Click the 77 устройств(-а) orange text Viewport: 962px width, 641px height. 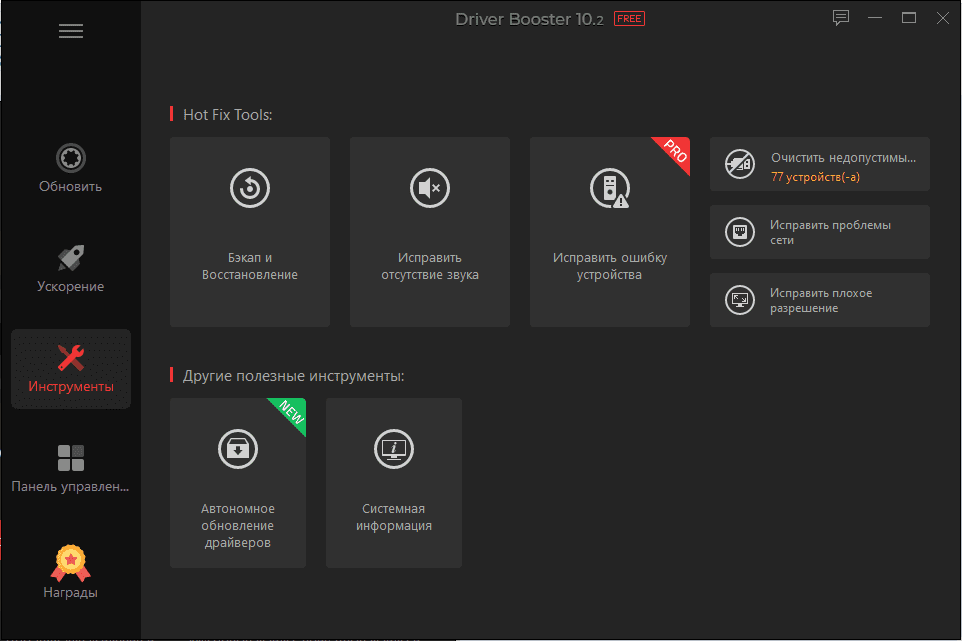(815, 177)
